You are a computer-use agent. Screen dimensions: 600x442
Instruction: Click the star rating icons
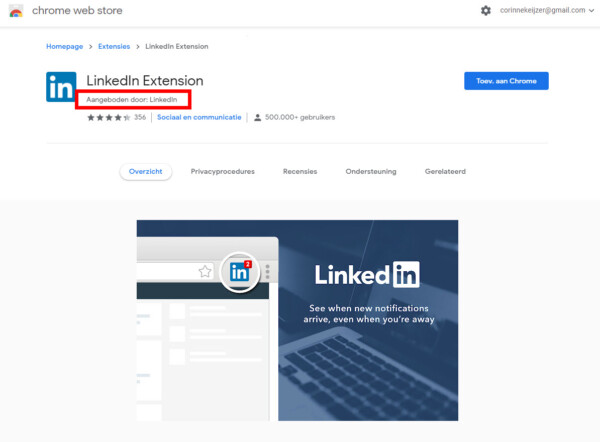coord(108,117)
